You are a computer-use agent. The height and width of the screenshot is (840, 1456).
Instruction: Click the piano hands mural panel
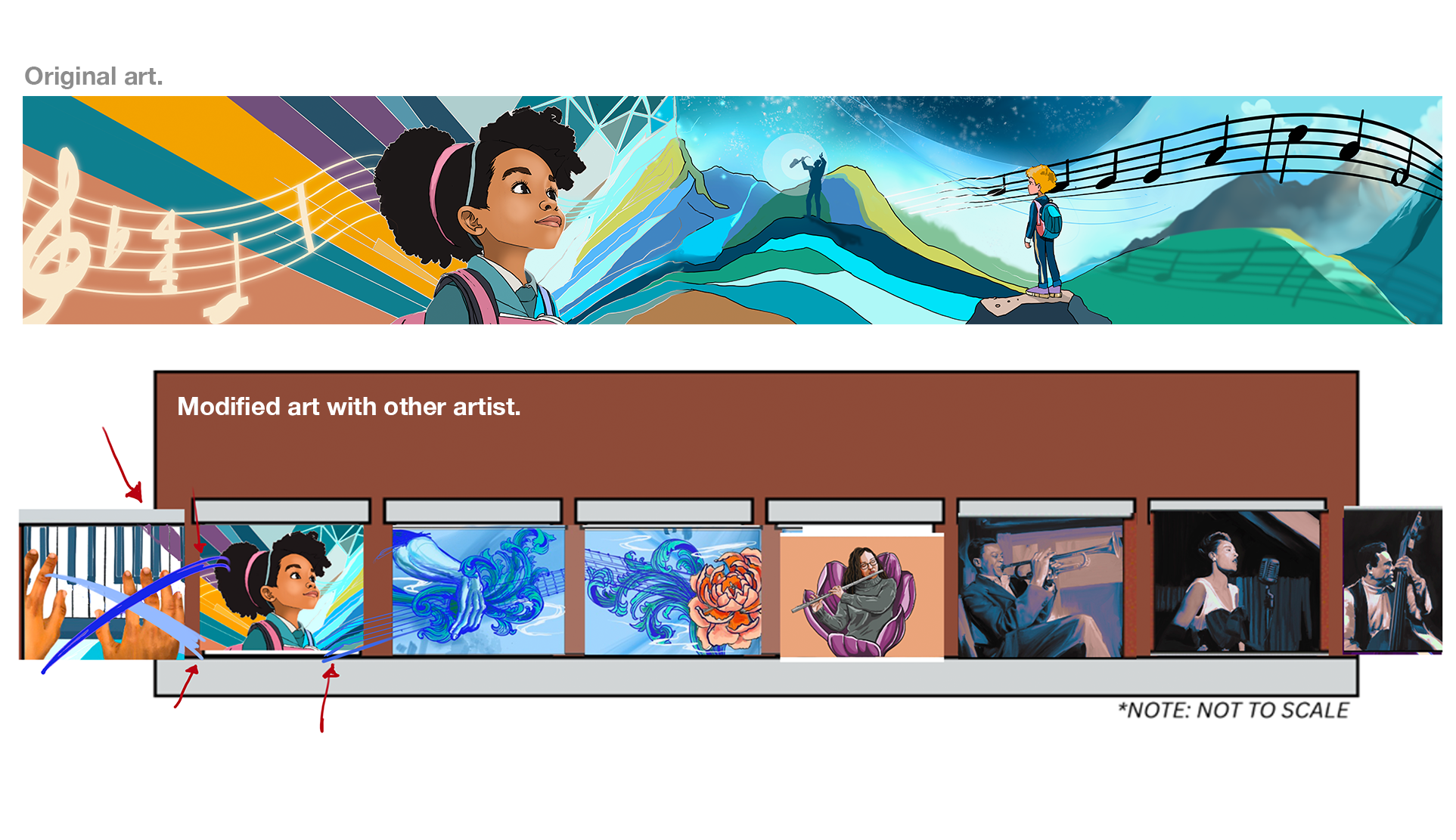(103, 592)
